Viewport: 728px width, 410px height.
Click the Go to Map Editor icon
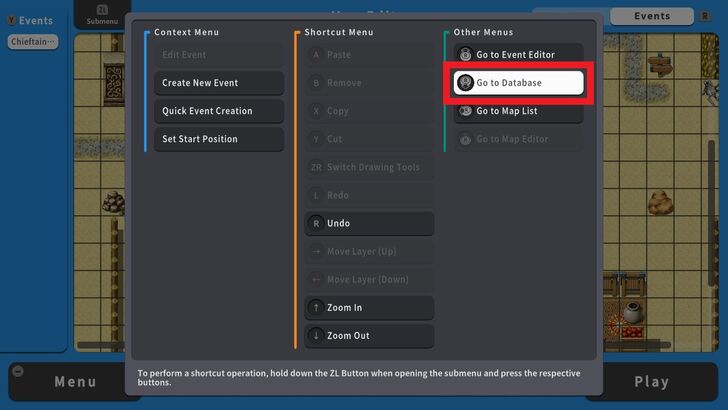pyautogui.click(x=466, y=139)
